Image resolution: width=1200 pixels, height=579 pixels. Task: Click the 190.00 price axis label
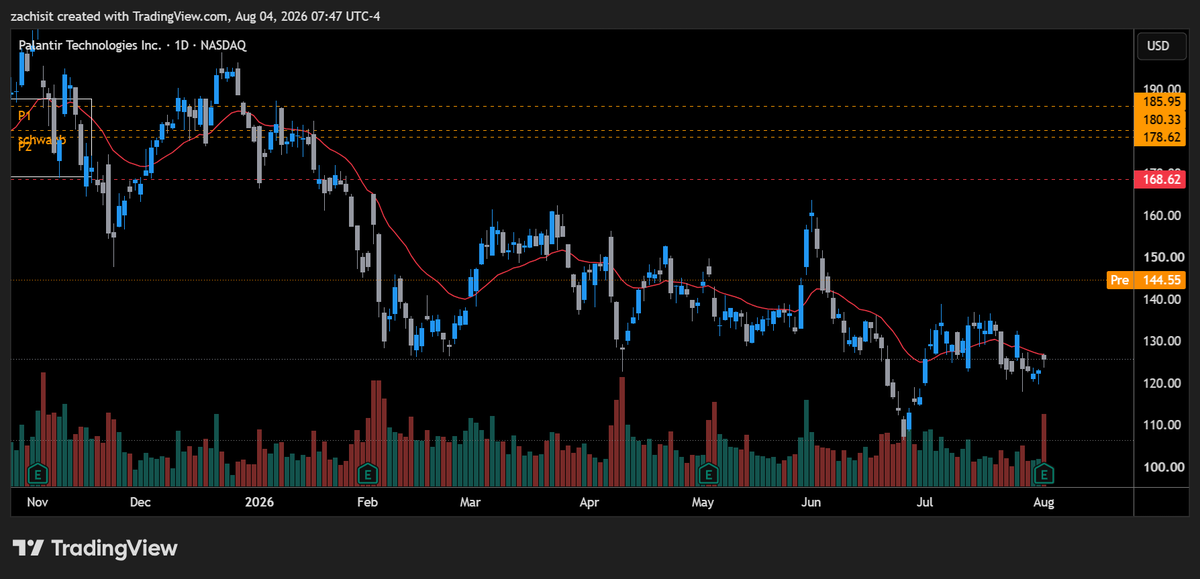coord(1163,89)
